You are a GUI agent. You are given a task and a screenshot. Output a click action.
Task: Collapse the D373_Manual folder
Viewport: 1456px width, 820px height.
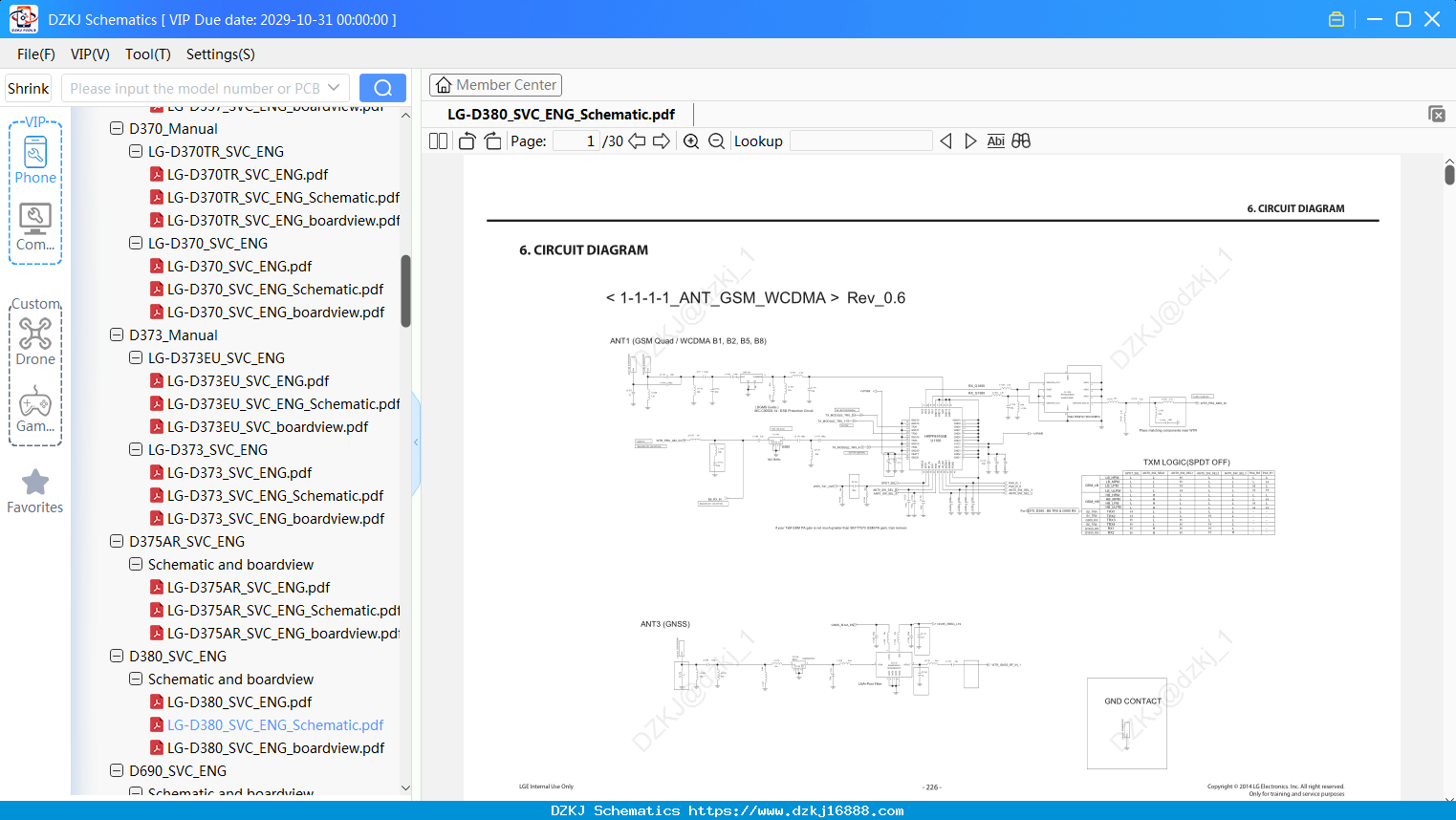[x=117, y=334]
